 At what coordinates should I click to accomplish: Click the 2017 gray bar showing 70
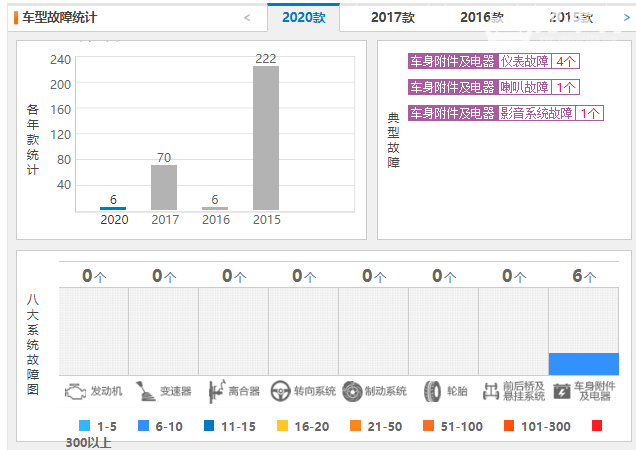coord(164,187)
